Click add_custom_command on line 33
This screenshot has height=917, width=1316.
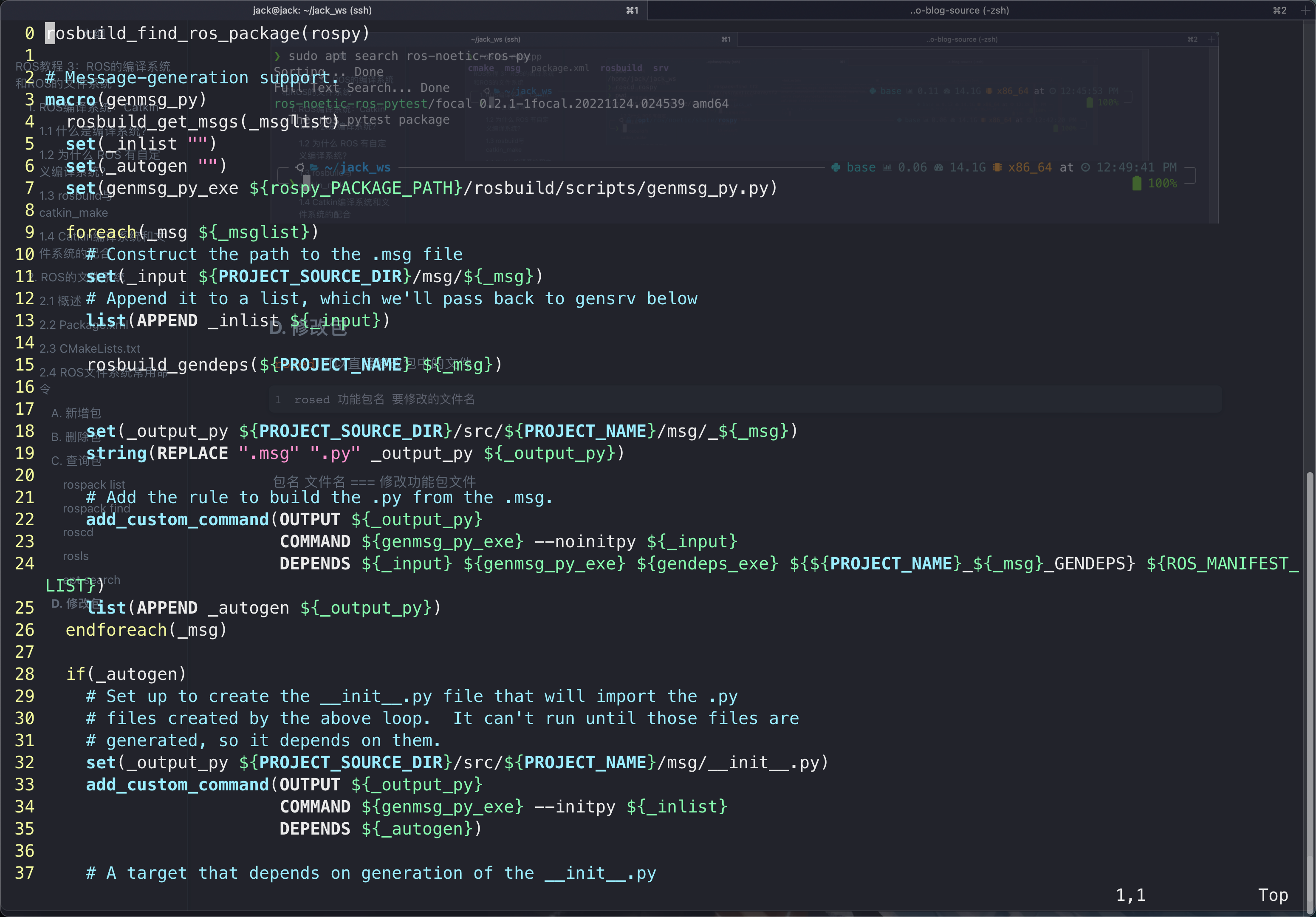tap(284, 784)
